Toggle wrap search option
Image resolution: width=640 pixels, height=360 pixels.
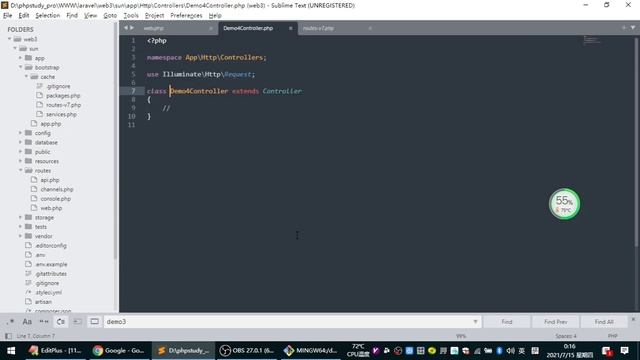tap(60, 322)
